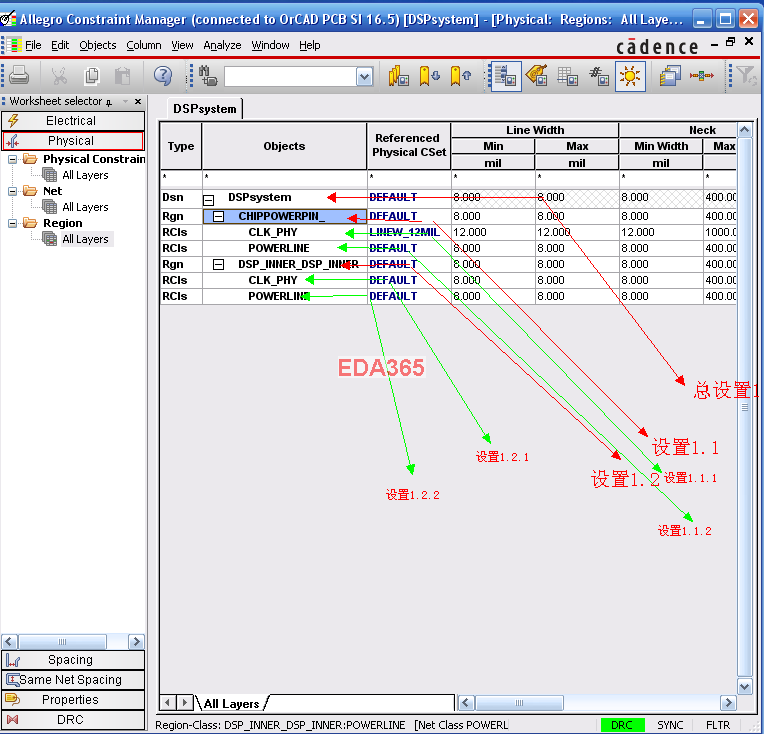Go to next bookmark icon
764x734 pixels.
429,76
